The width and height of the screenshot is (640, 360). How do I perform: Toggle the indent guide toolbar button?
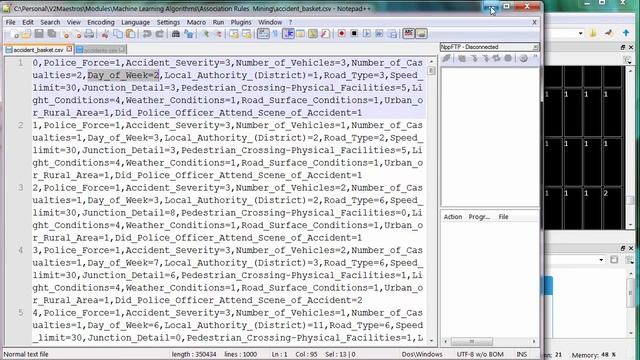click(288, 34)
